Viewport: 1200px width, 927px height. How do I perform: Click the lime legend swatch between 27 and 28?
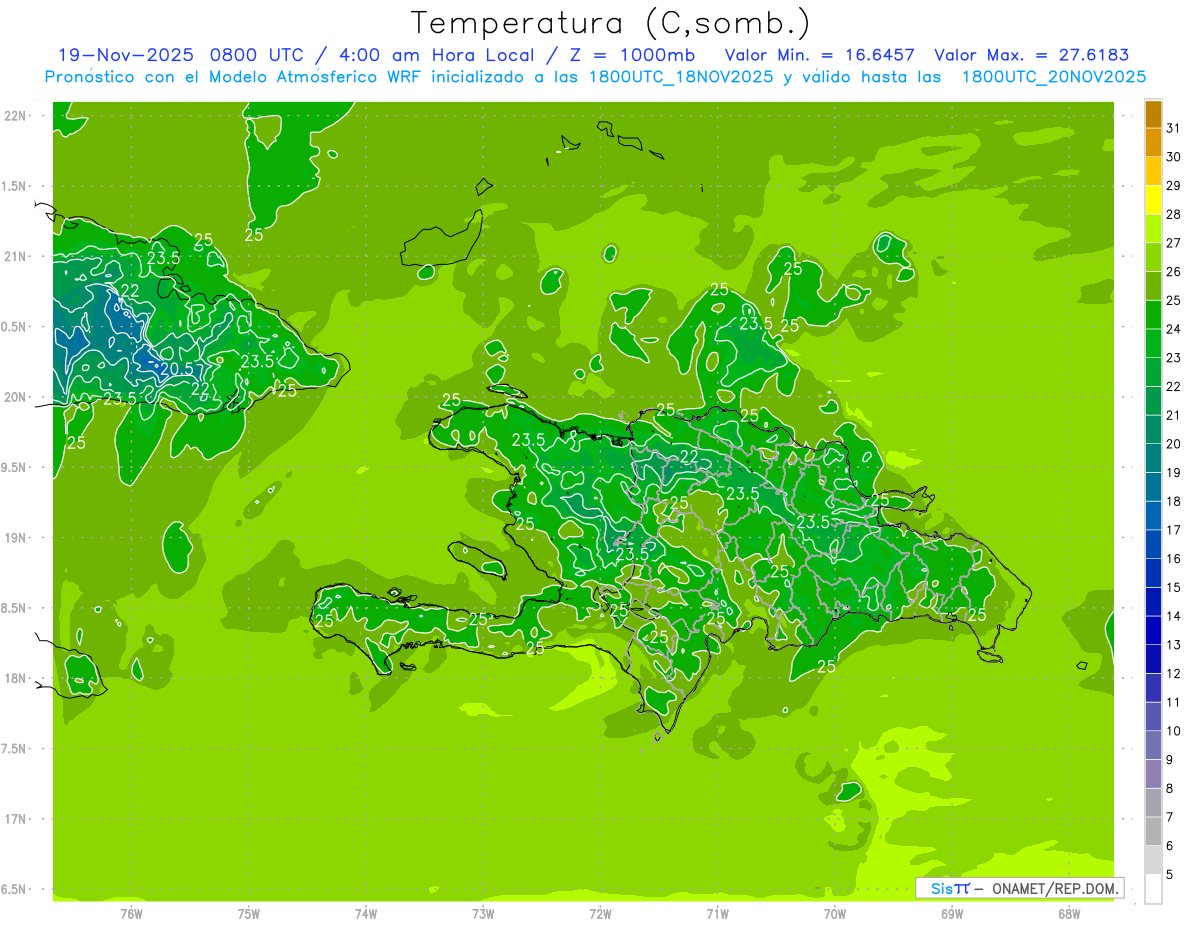click(x=1153, y=229)
